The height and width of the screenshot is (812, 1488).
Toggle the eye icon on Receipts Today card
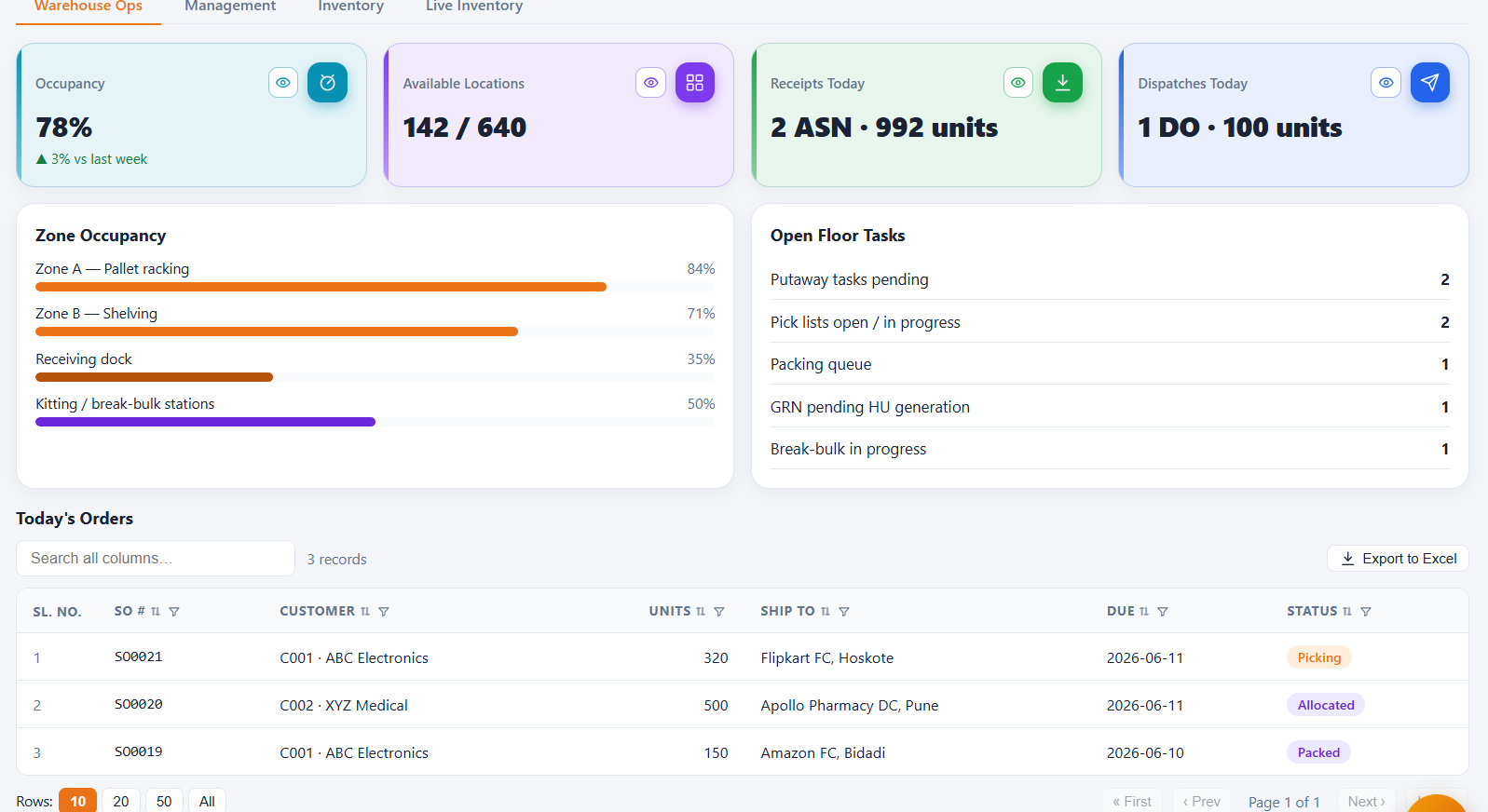pos(1018,83)
